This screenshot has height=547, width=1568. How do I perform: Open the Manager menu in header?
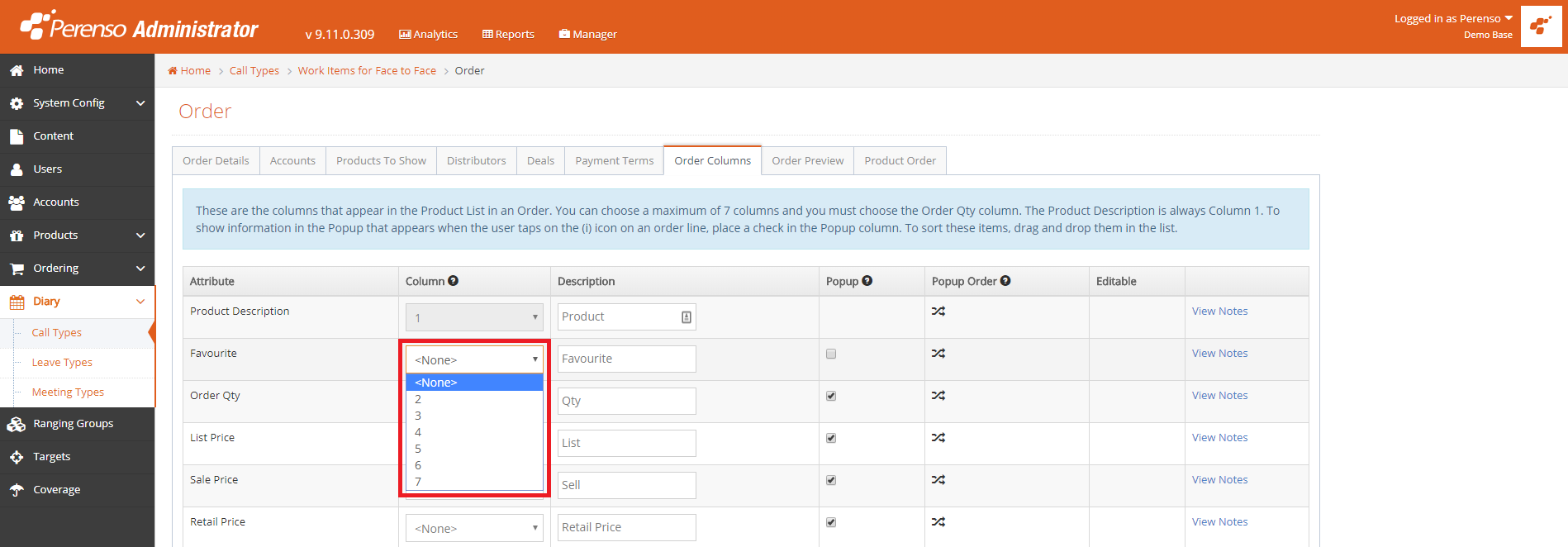587,34
